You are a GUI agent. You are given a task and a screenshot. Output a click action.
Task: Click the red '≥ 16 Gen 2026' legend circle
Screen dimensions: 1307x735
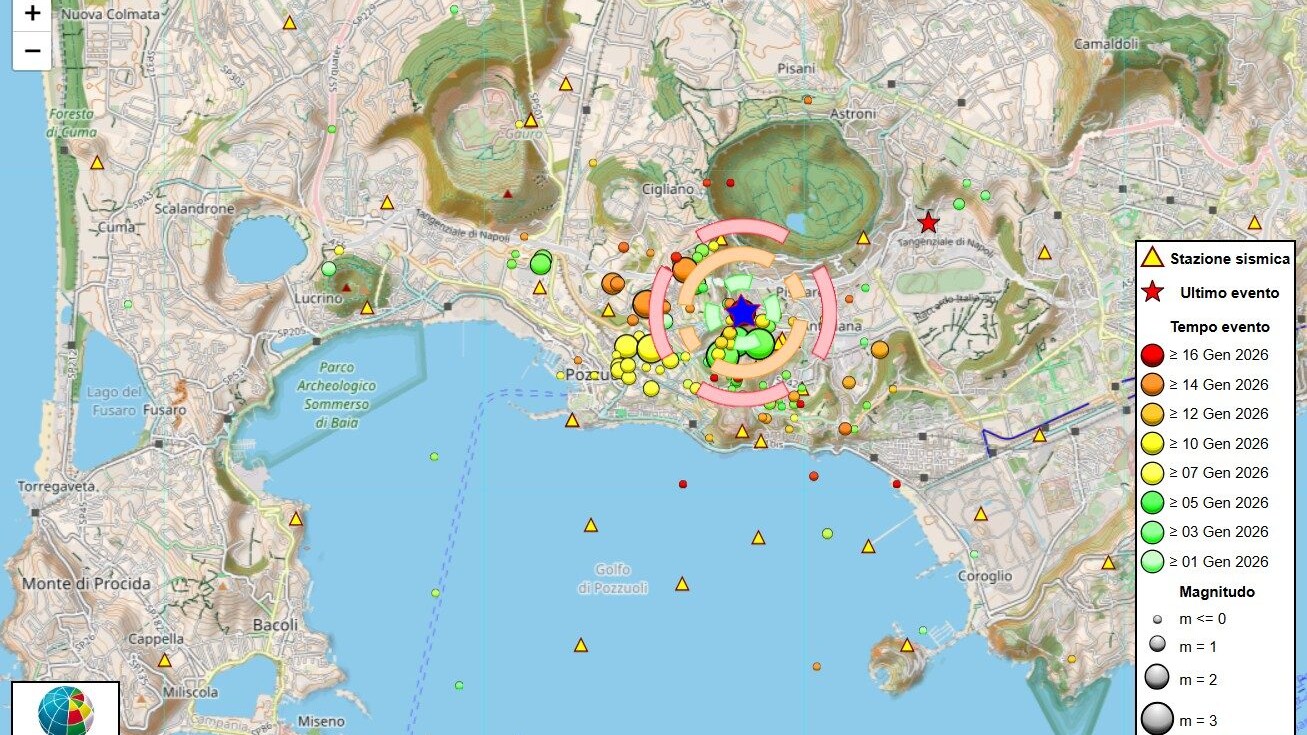(x=1152, y=355)
